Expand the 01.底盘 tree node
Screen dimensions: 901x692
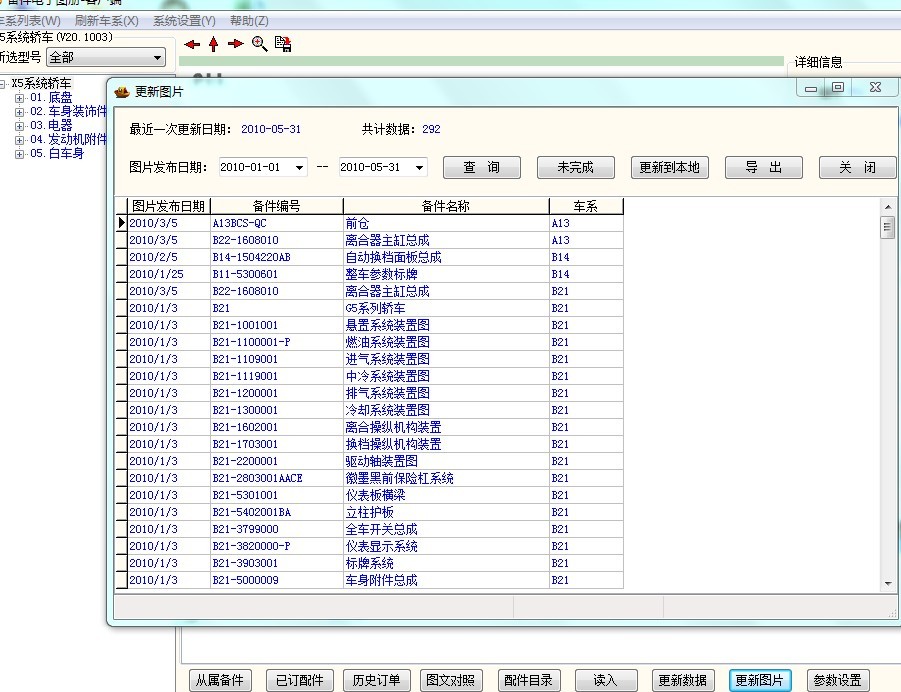click(x=20, y=98)
